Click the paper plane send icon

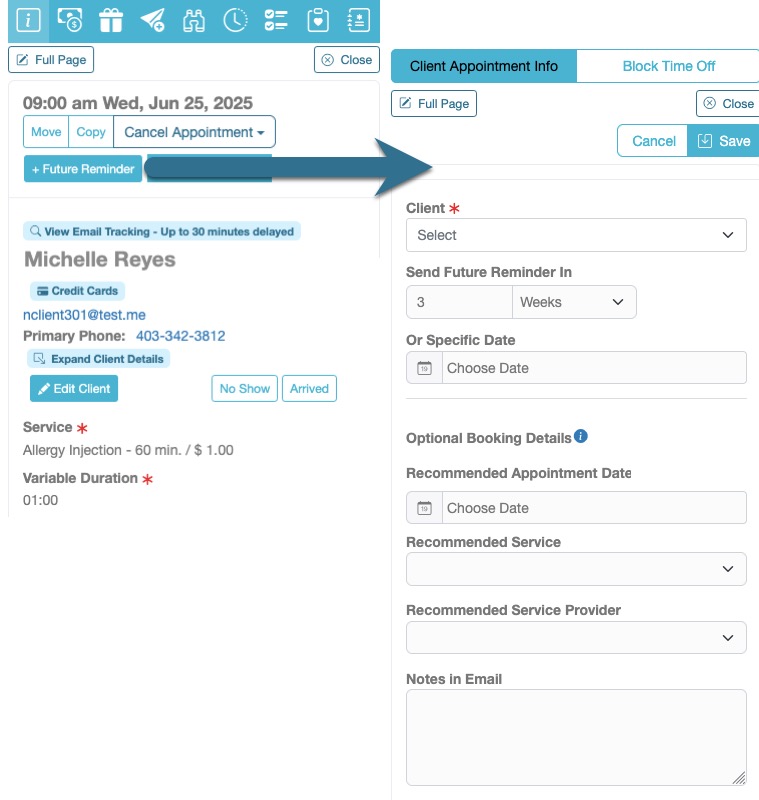(x=152, y=19)
